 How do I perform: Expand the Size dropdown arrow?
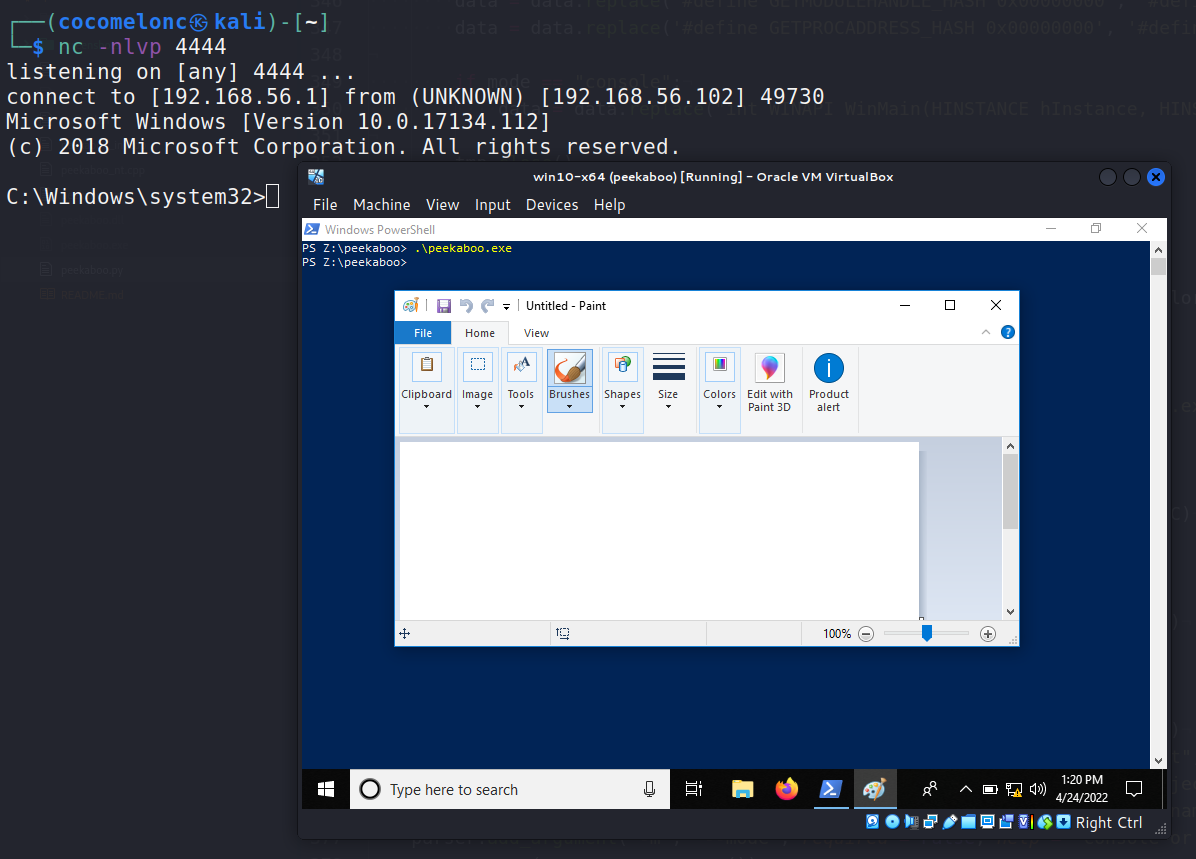coord(668,407)
